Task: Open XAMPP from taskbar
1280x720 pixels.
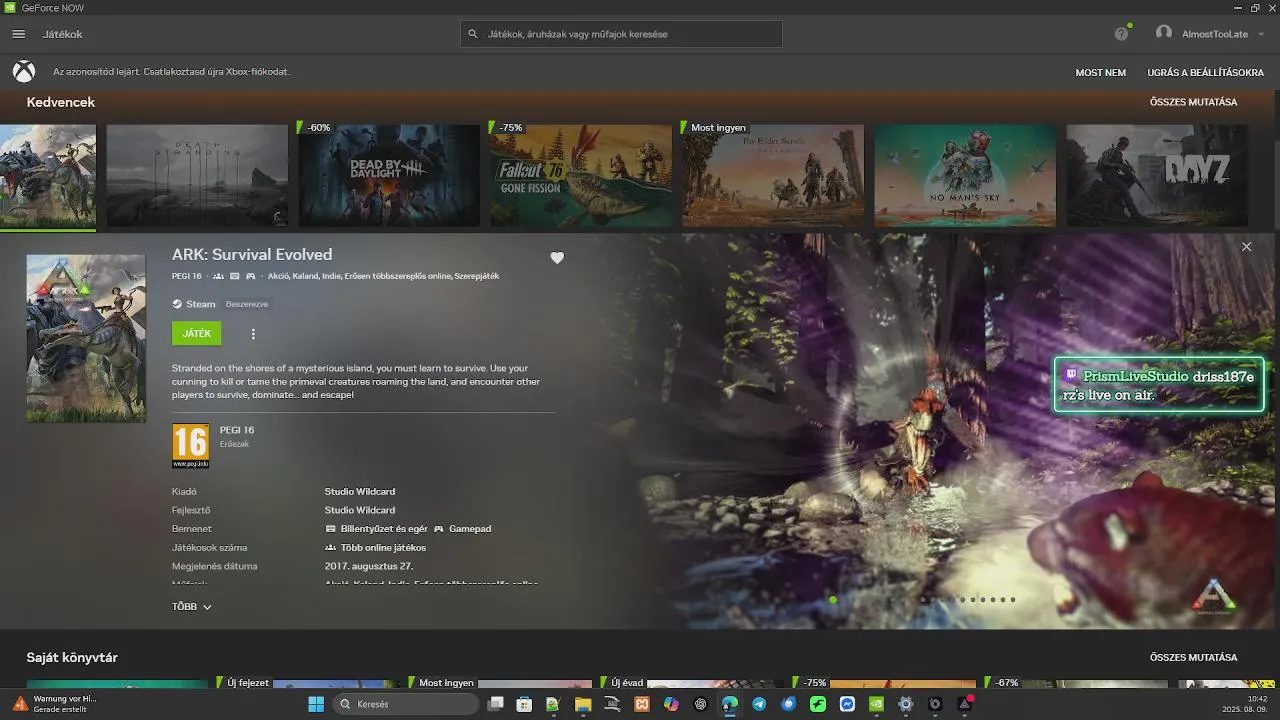Action: [x=642, y=704]
